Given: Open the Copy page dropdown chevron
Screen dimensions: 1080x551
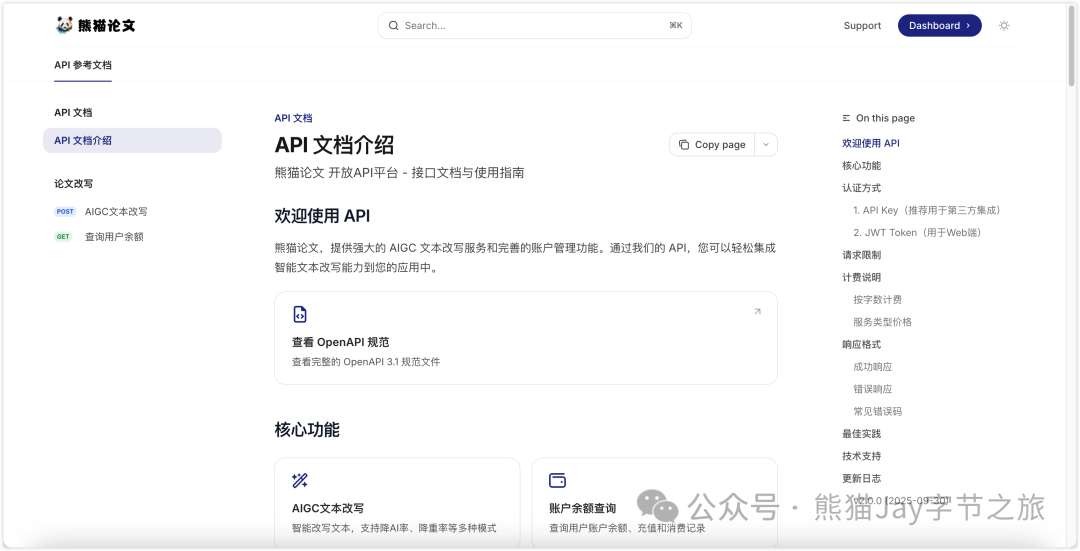Looking at the screenshot, I should coord(766,145).
